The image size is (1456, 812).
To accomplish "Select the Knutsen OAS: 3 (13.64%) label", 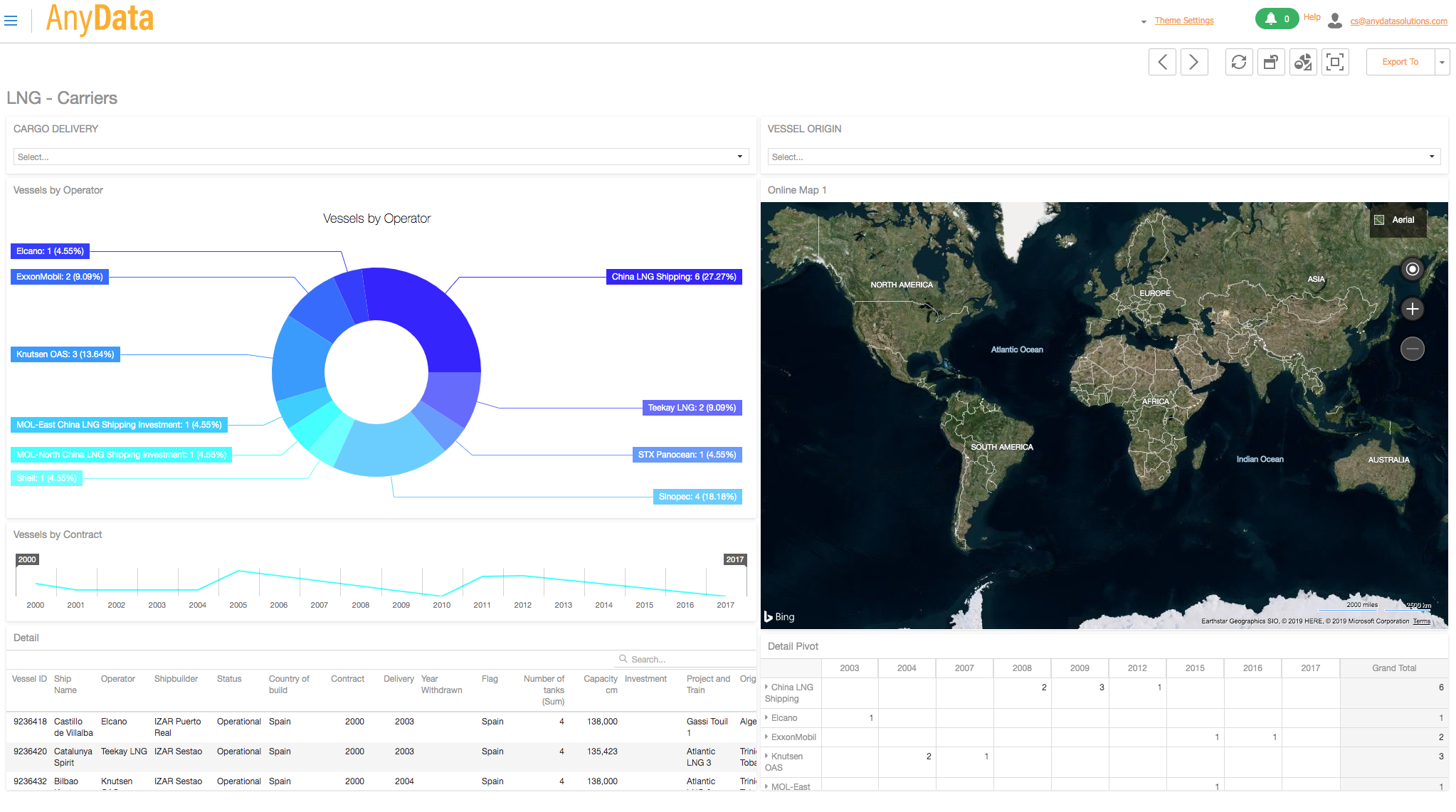I will click(65, 354).
